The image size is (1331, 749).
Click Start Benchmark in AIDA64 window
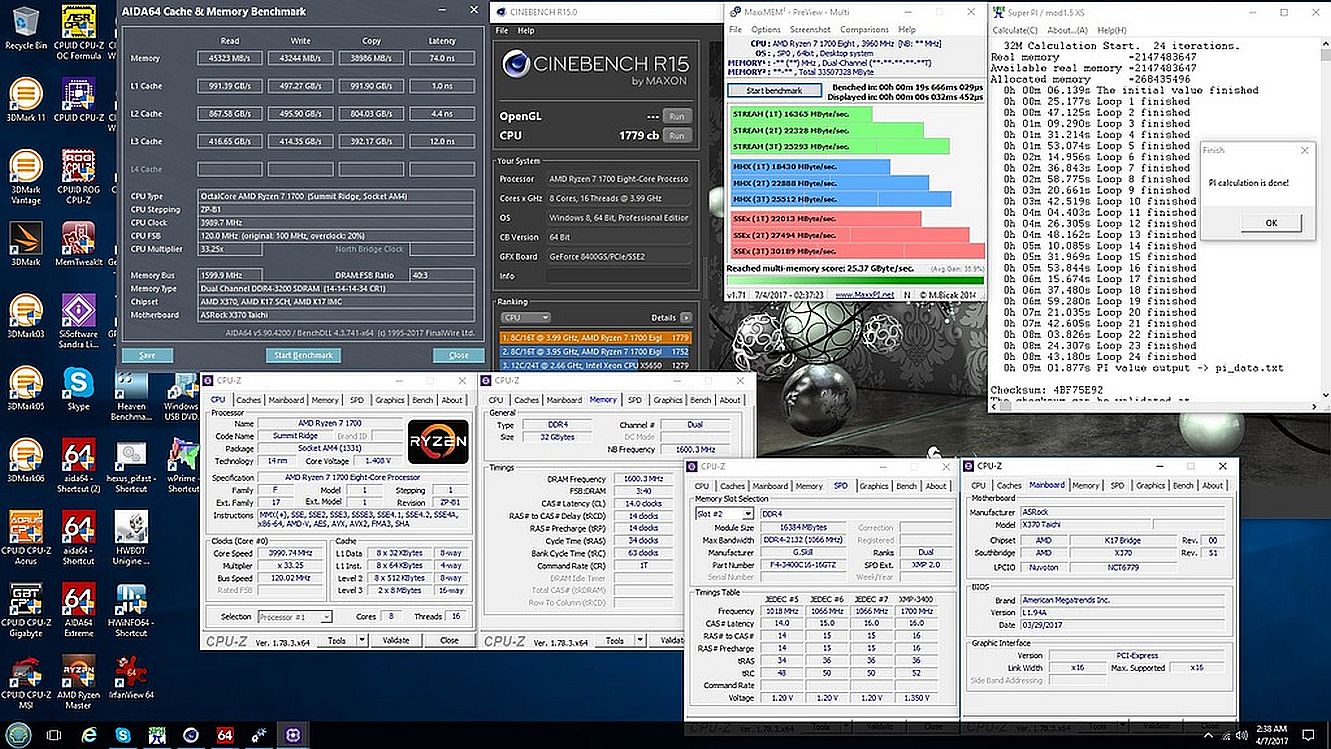pyautogui.click(x=304, y=355)
